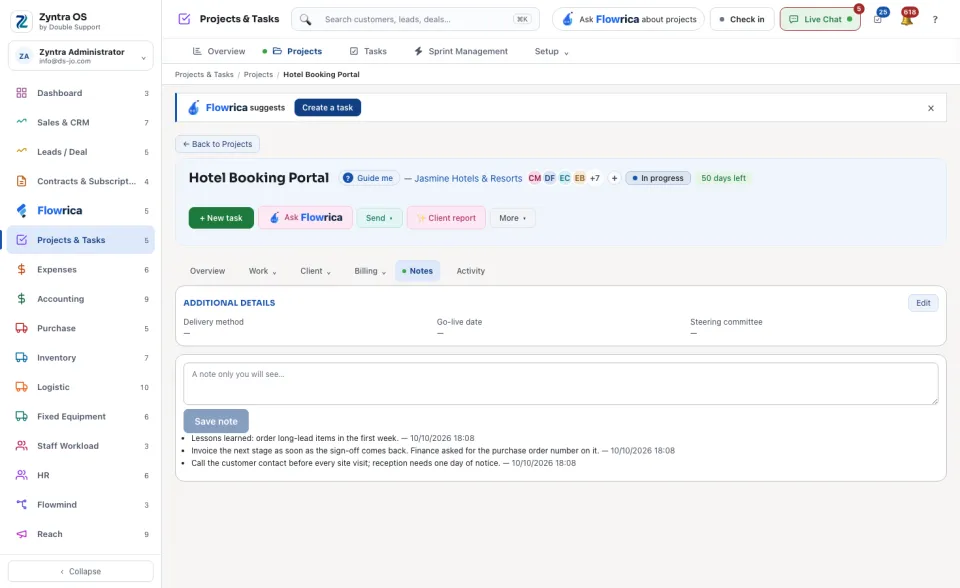Expand the Zyntra Administrator account menu
The image size is (960, 588).
click(x=80, y=56)
